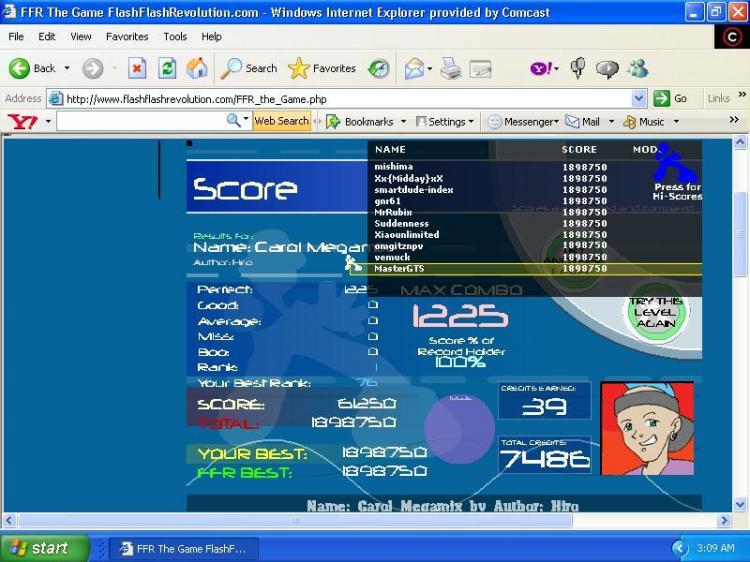Click the purple Yahoo Y! toolbar icon

541,68
